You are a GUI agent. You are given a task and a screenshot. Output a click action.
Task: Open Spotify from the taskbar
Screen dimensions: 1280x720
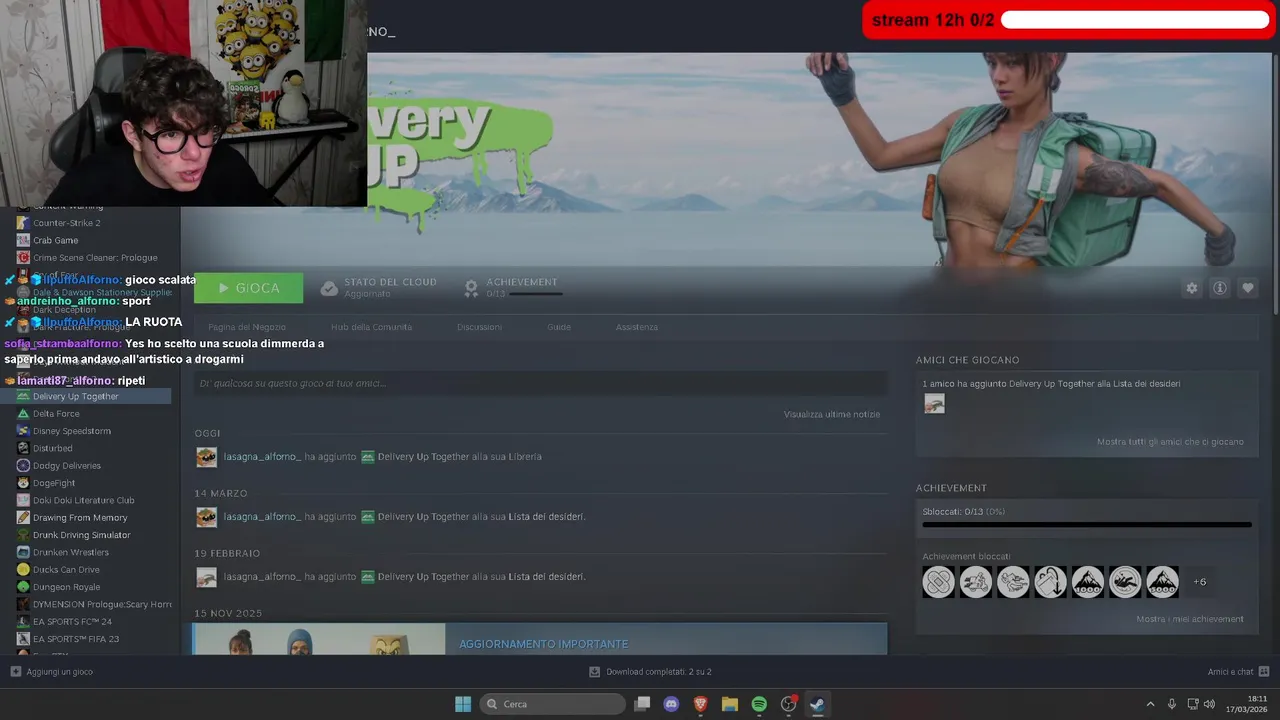759,704
